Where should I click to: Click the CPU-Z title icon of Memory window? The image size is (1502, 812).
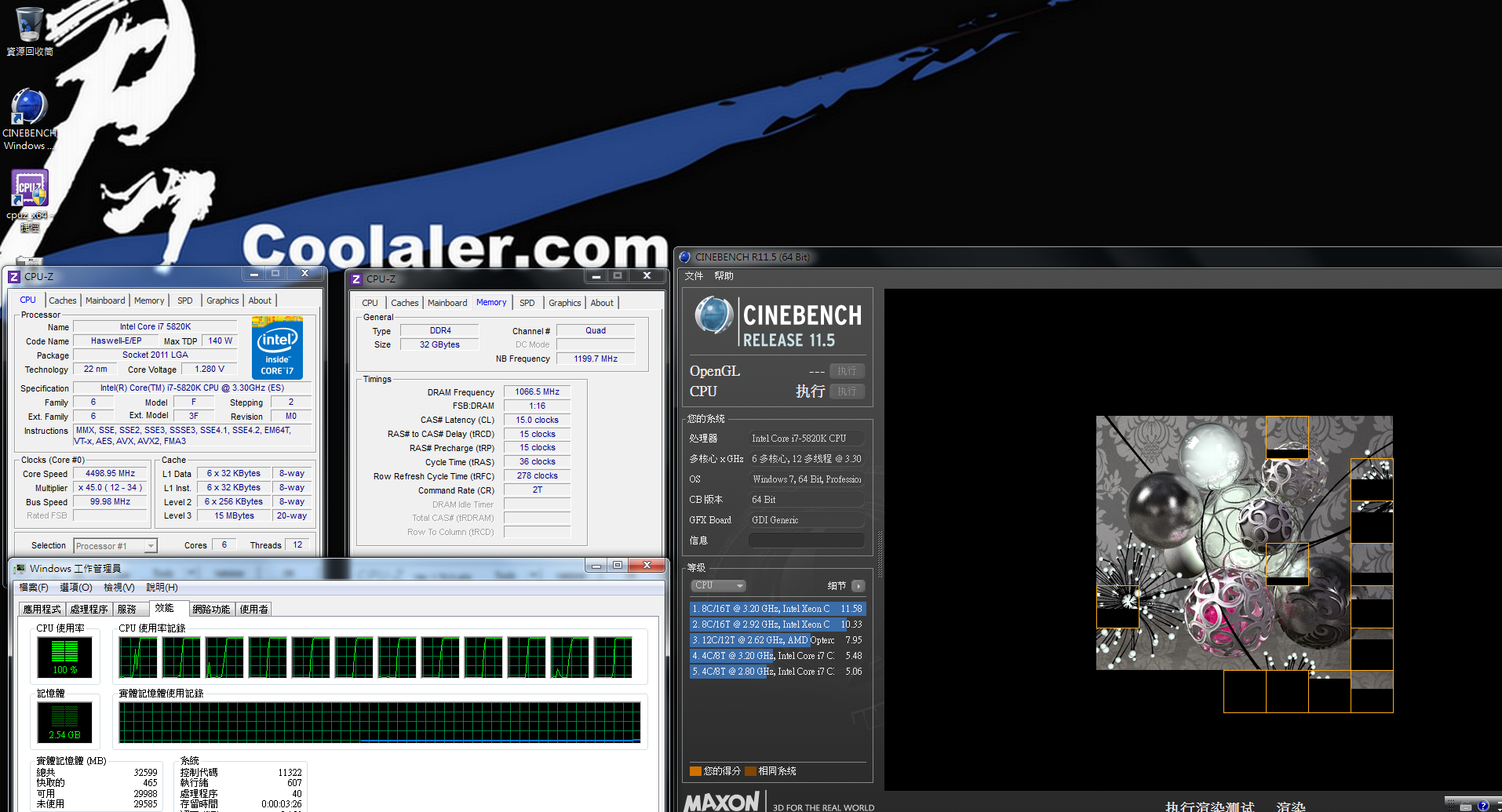[x=356, y=279]
